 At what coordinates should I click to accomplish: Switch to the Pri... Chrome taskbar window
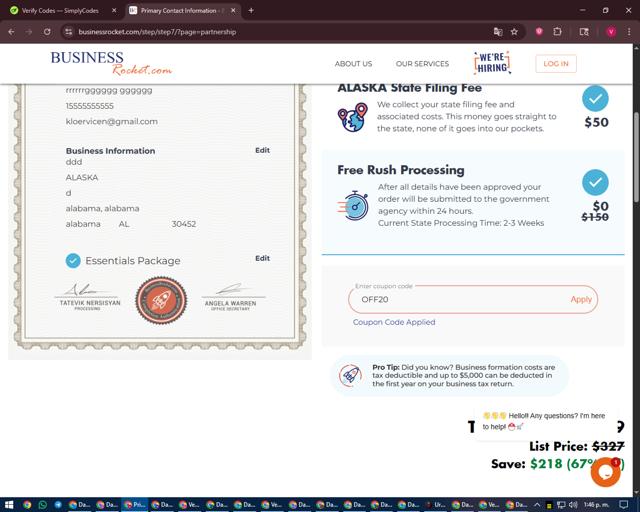click(134, 505)
